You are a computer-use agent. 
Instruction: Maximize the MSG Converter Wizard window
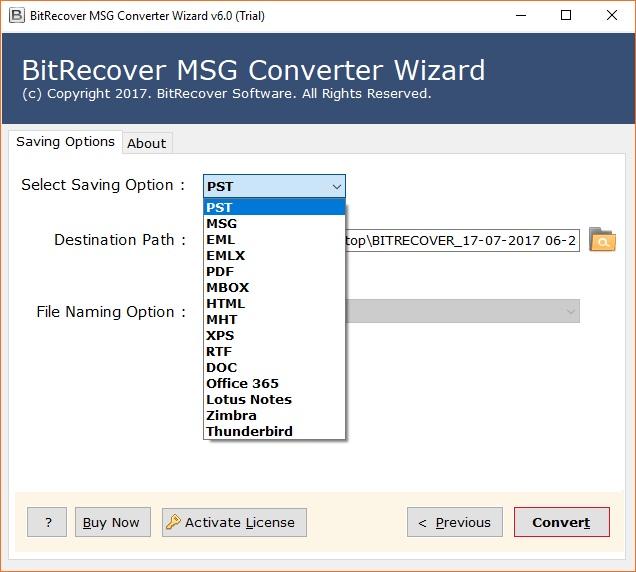566,15
